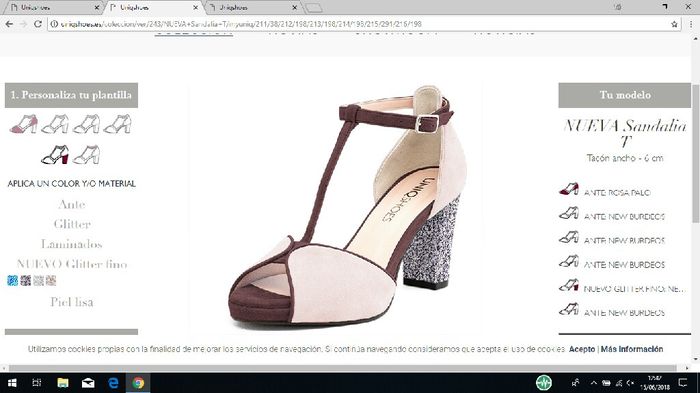The image size is (700, 393).
Task: Click the NUEVA Sandalia T model title
Action: tap(625, 133)
